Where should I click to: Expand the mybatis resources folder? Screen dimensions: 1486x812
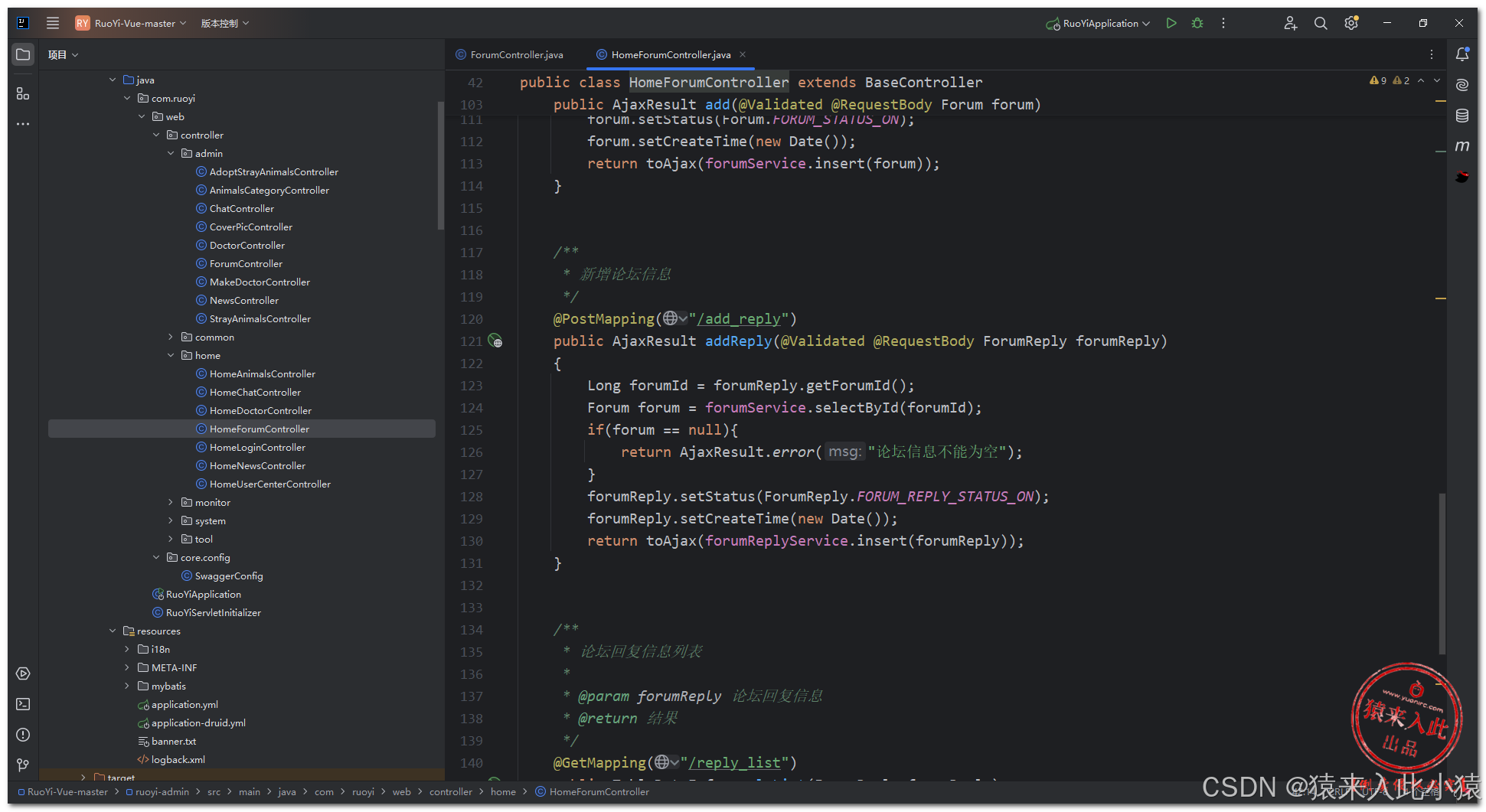tap(127, 686)
